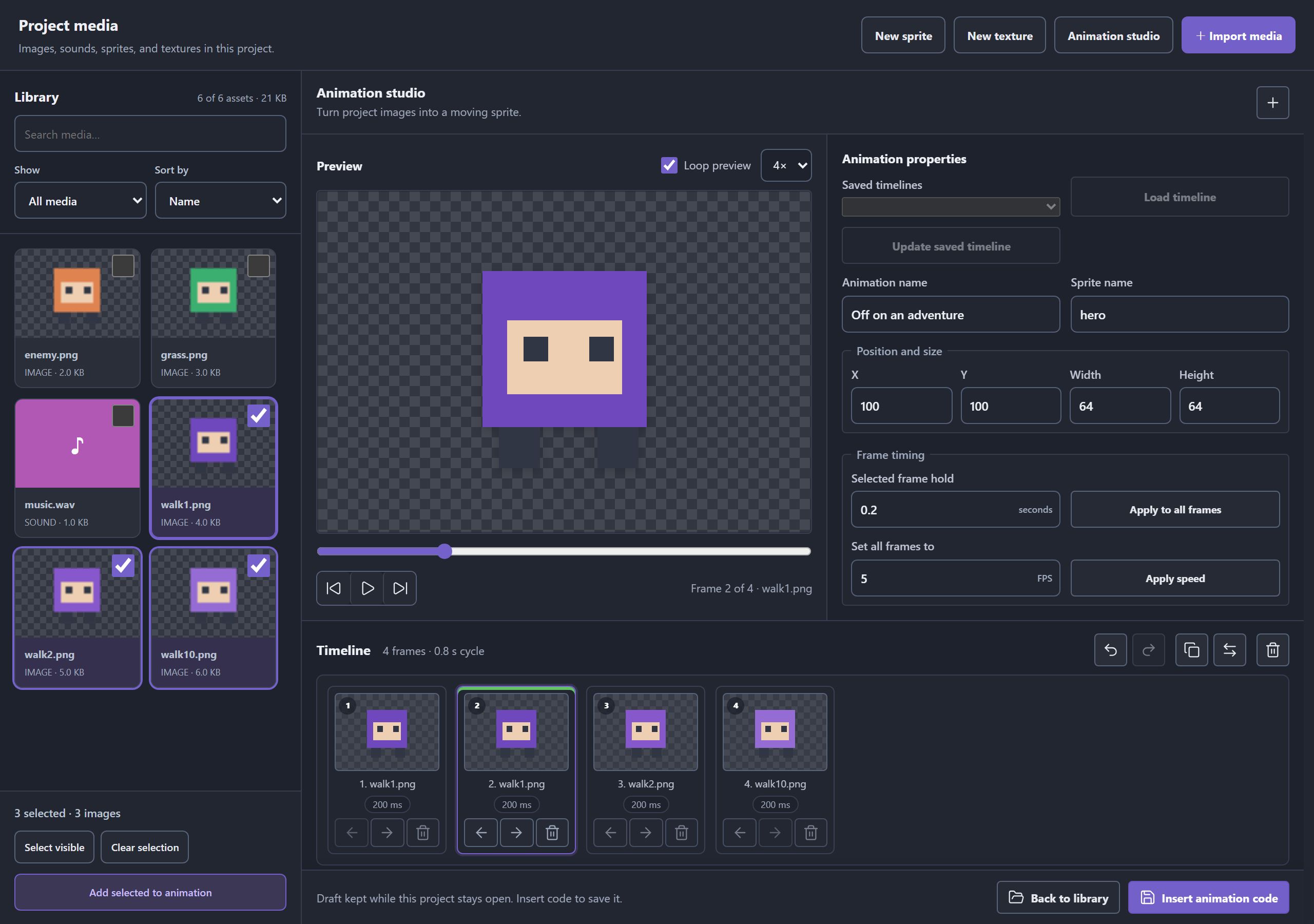The height and width of the screenshot is (924, 1314).
Task: Open the Show All media dropdown
Action: click(x=80, y=200)
